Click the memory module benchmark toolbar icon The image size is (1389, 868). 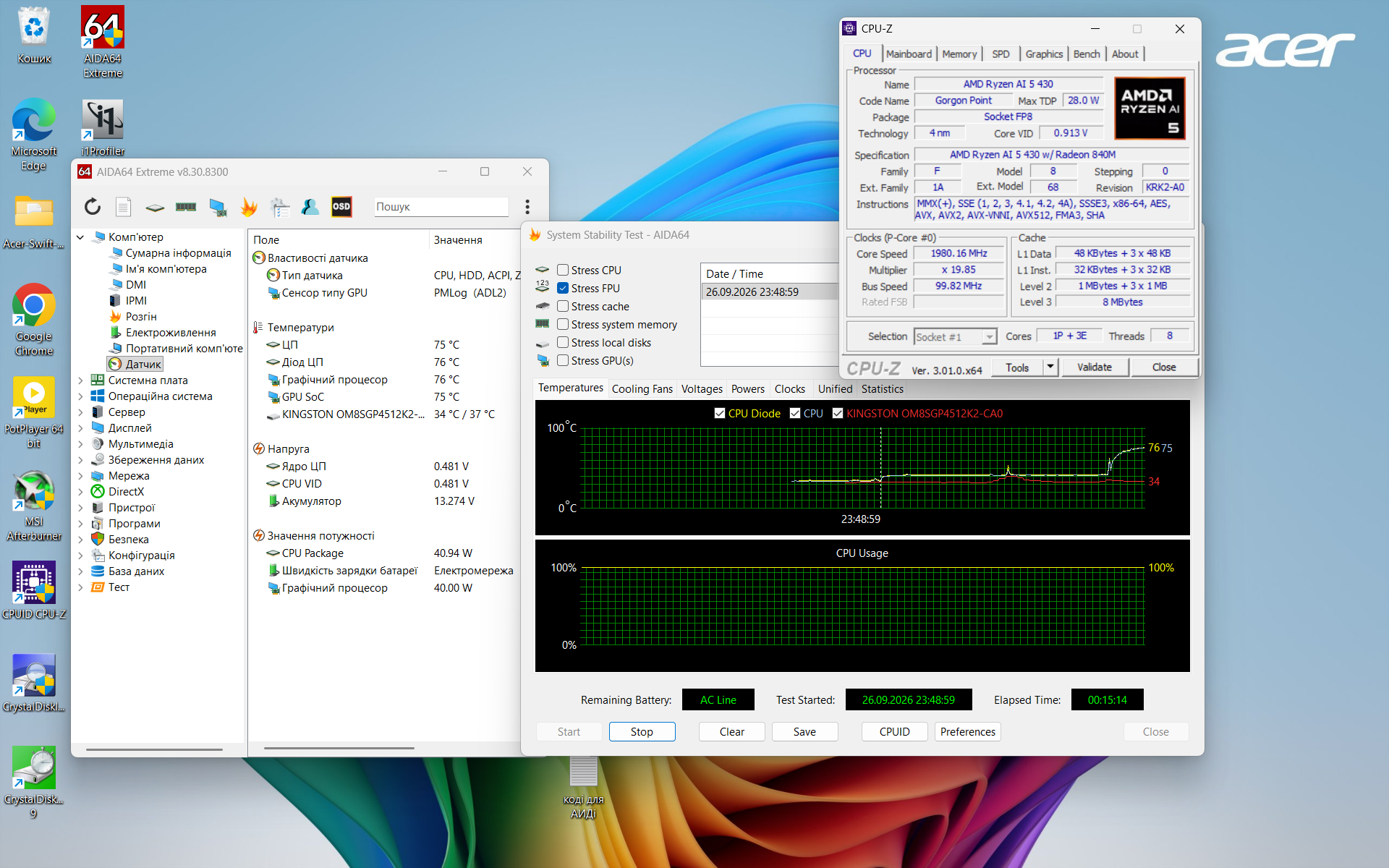pyautogui.click(x=186, y=207)
